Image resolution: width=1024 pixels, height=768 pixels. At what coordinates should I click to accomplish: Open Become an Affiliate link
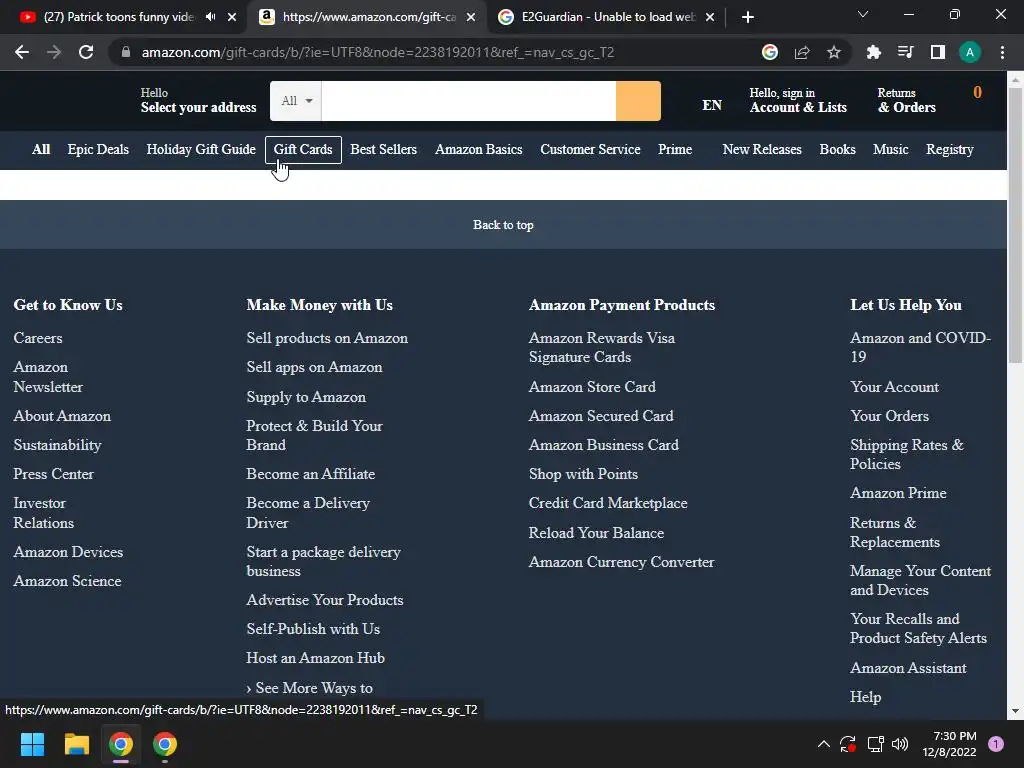tap(311, 474)
